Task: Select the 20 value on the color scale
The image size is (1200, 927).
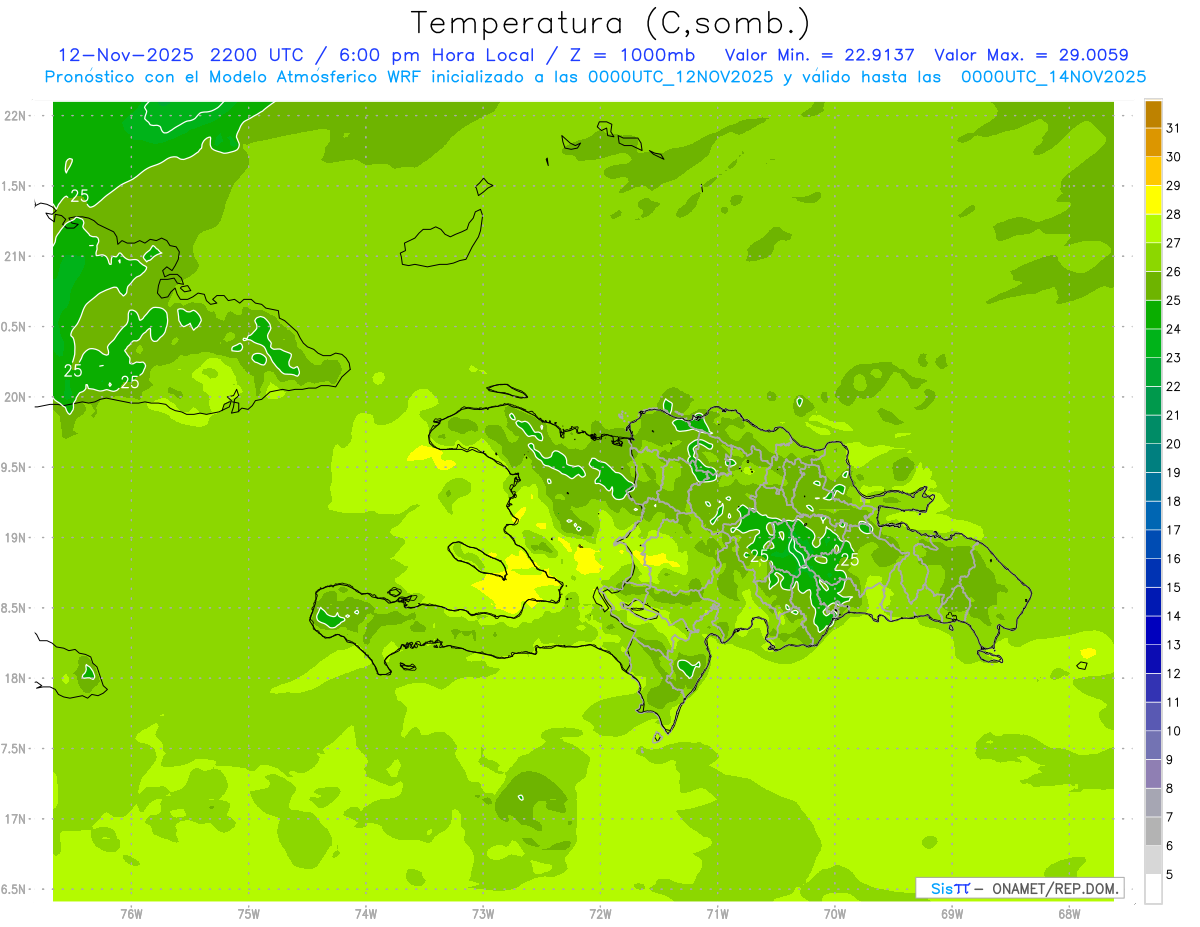Action: coord(1173,444)
